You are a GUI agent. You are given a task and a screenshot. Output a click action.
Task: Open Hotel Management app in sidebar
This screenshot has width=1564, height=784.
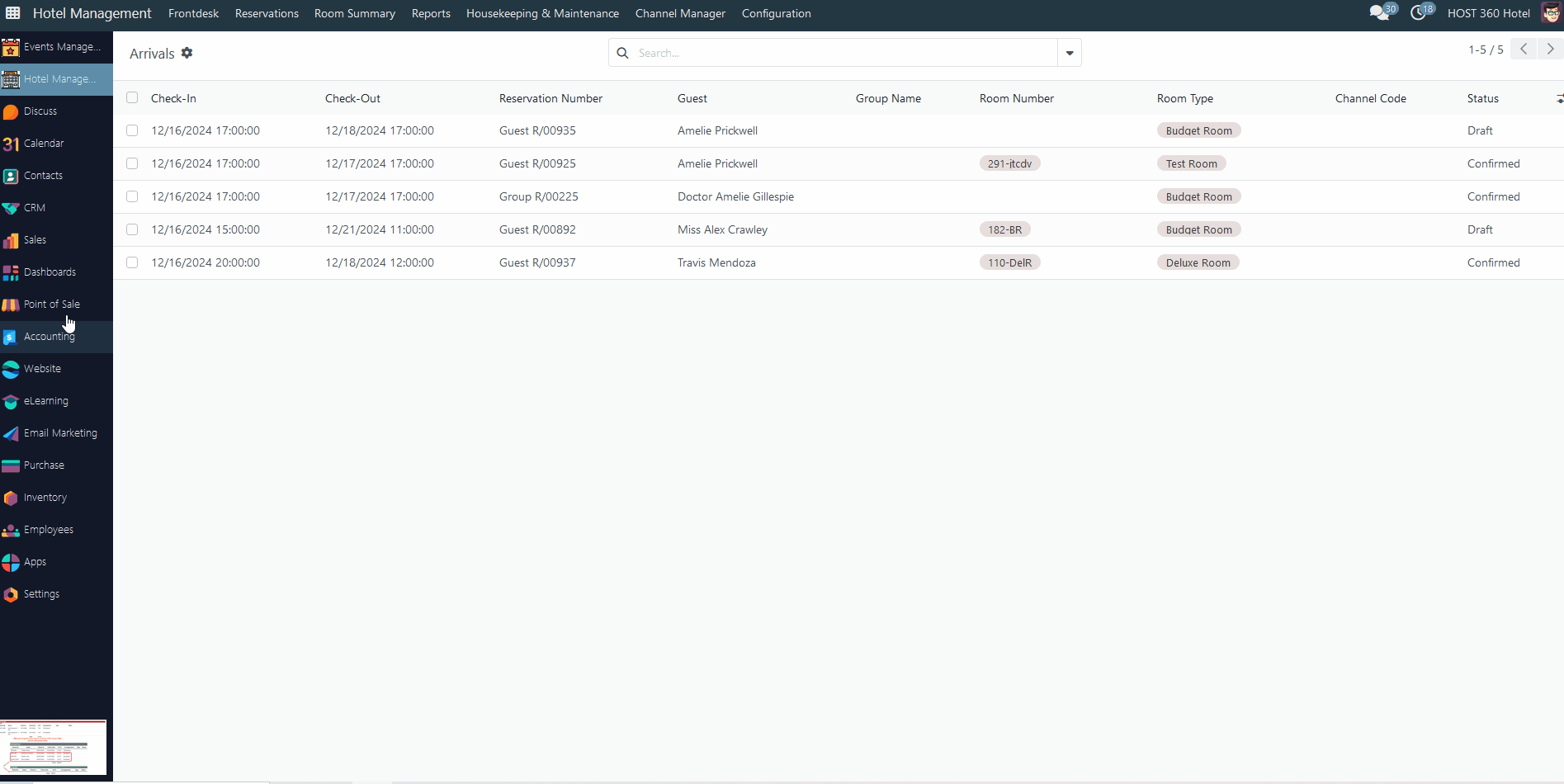pyautogui.click(x=56, y=79)
